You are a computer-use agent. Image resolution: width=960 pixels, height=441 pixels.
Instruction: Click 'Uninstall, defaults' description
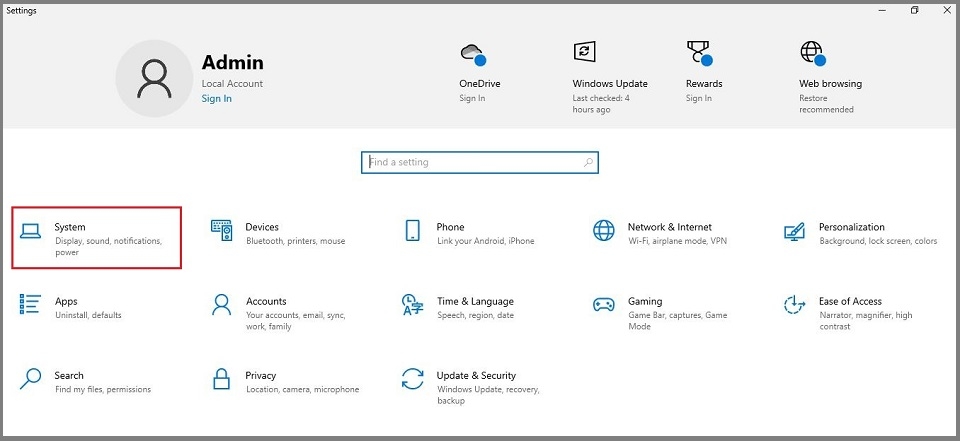[x=88, y=315]
